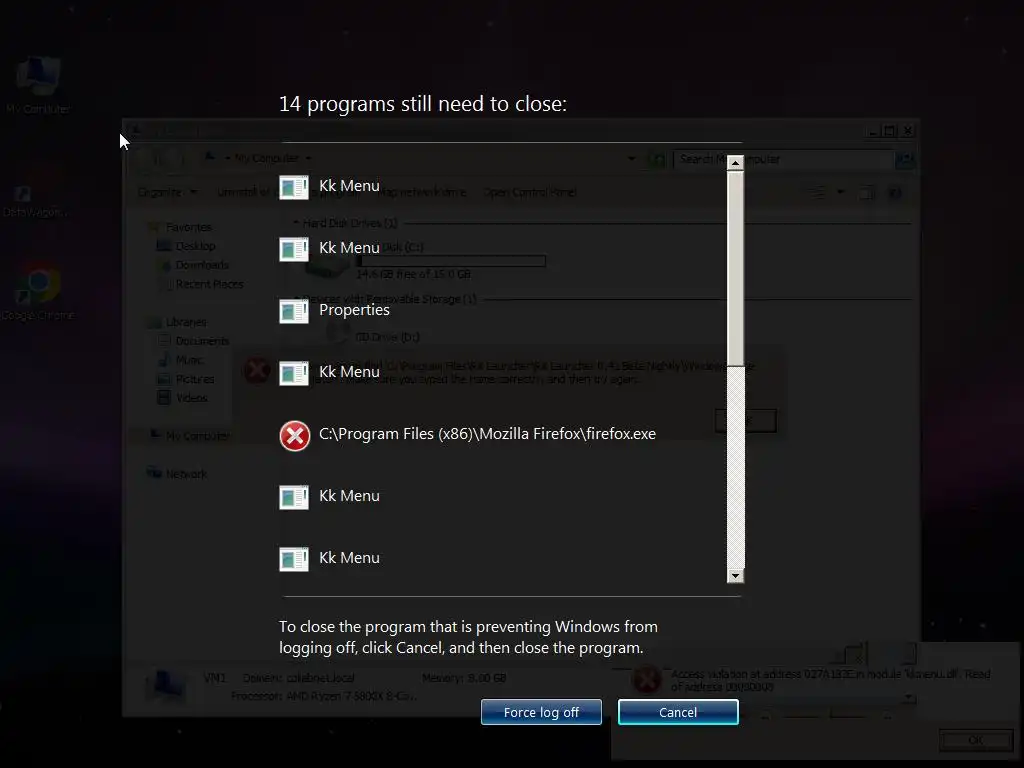Click the scrollbar track below the thumb
1024x768 pixels.
click(735, 466)
